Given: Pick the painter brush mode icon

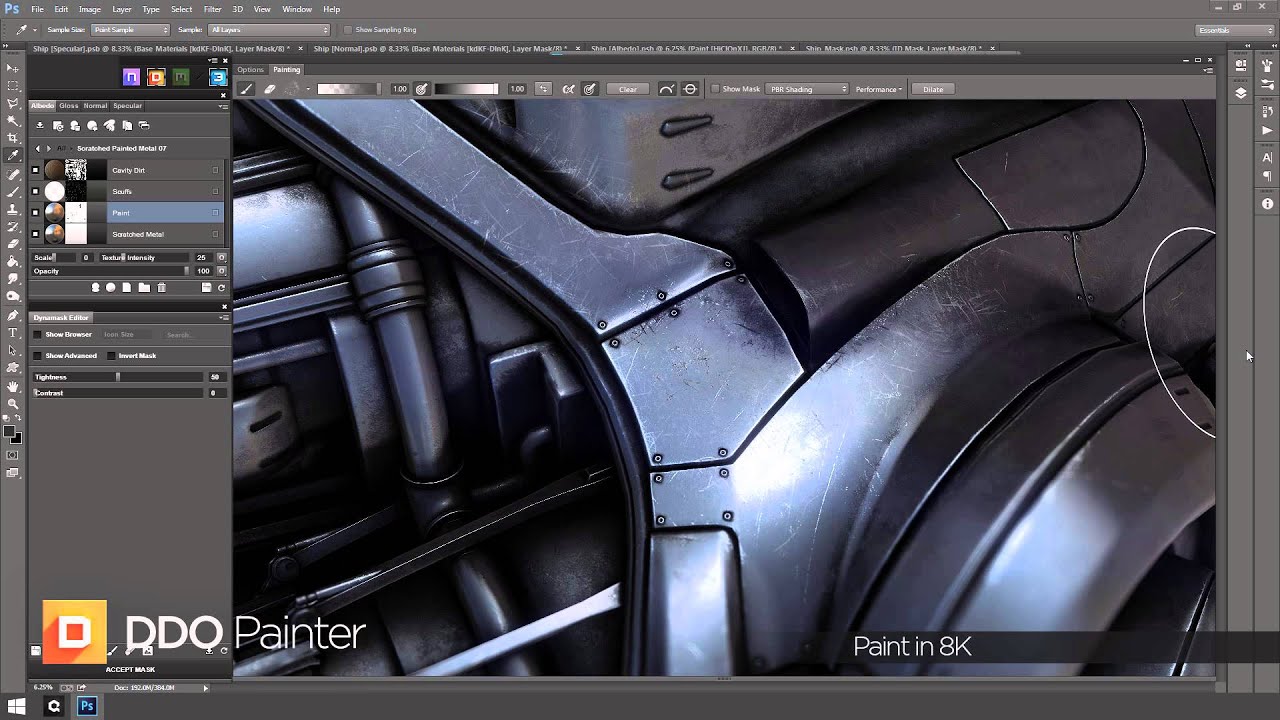Looking at the screenshot, I should click(247, 89).
